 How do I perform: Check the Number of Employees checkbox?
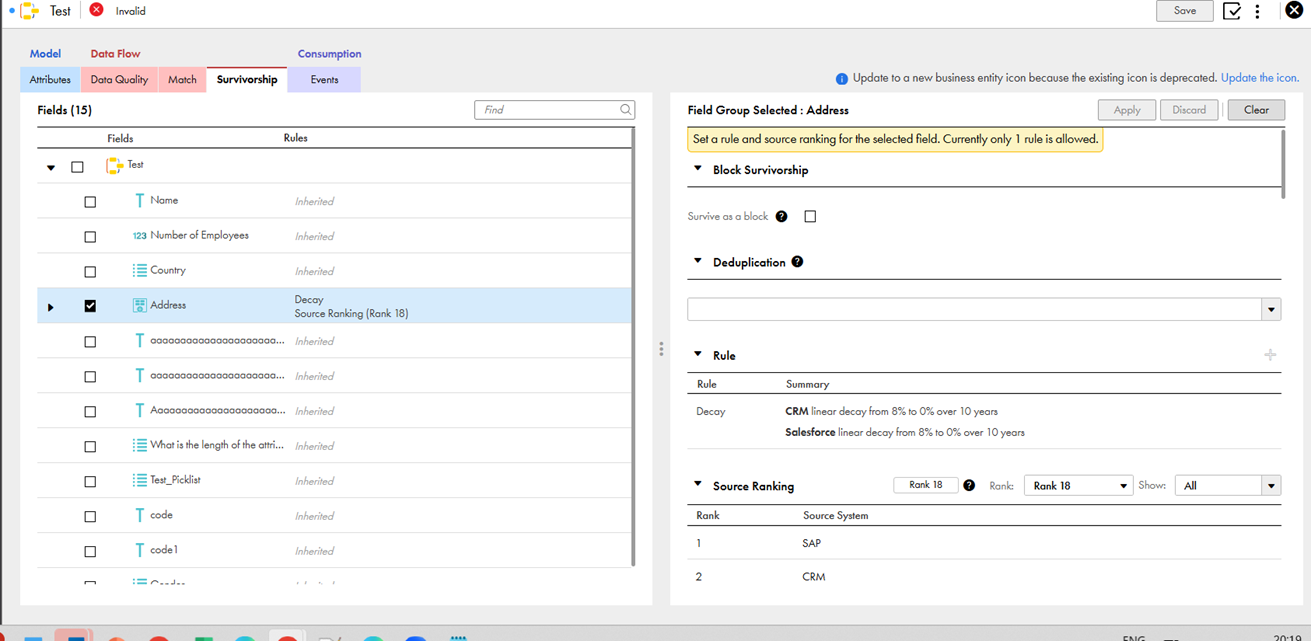(x=90, y=237)
